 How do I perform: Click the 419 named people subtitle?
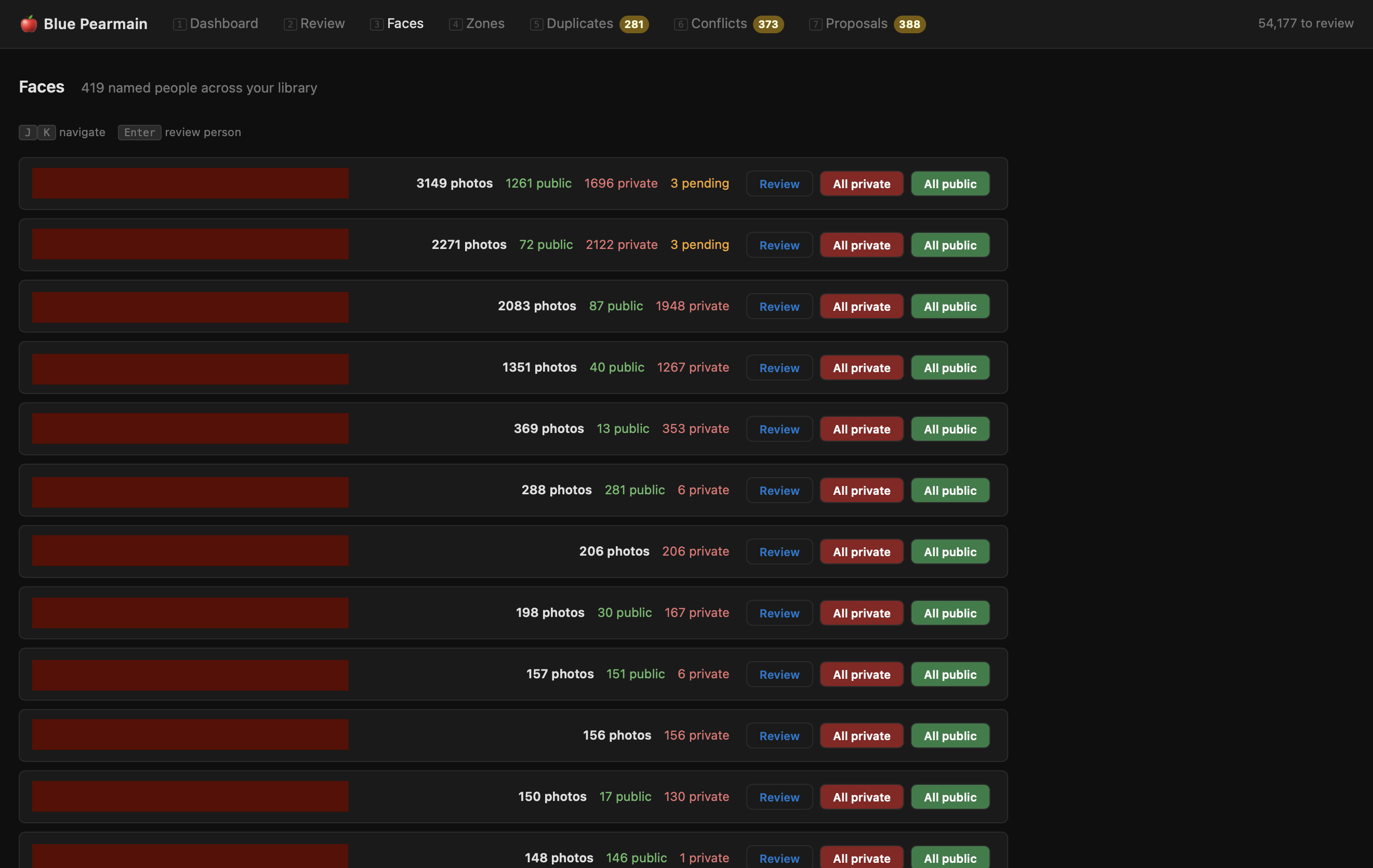tap(199, 87)
